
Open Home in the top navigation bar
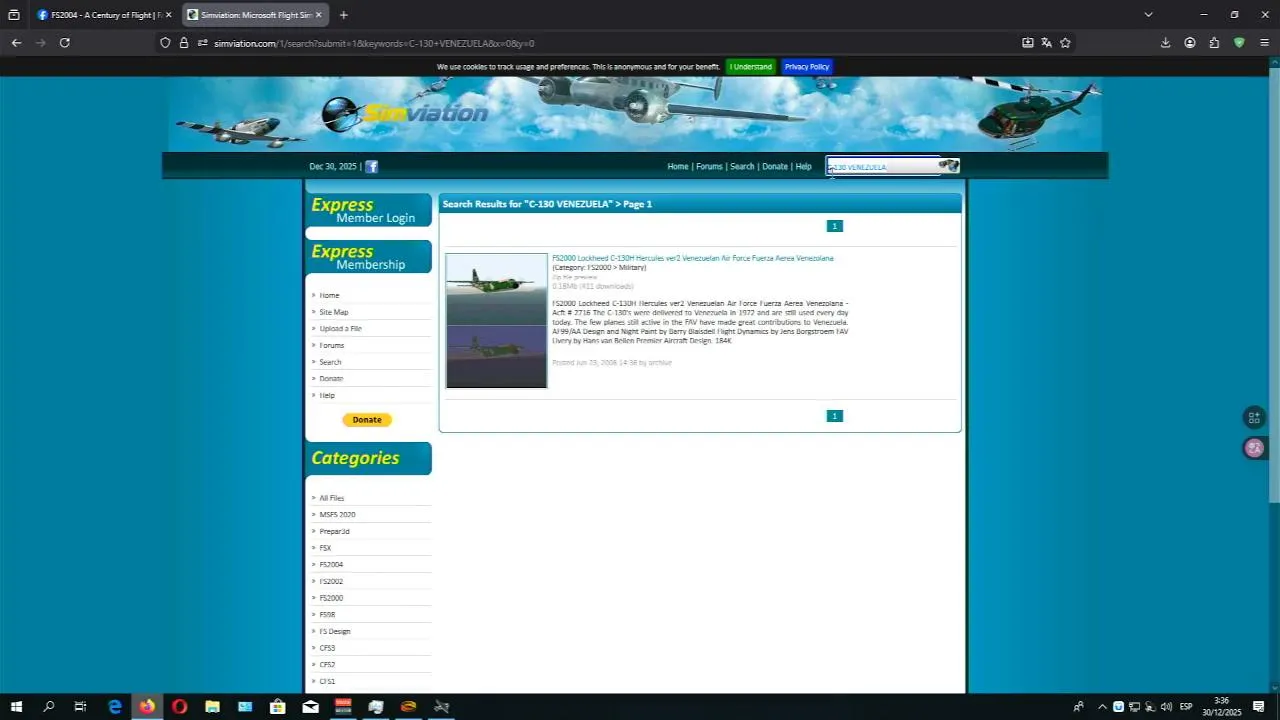(678, 167)
